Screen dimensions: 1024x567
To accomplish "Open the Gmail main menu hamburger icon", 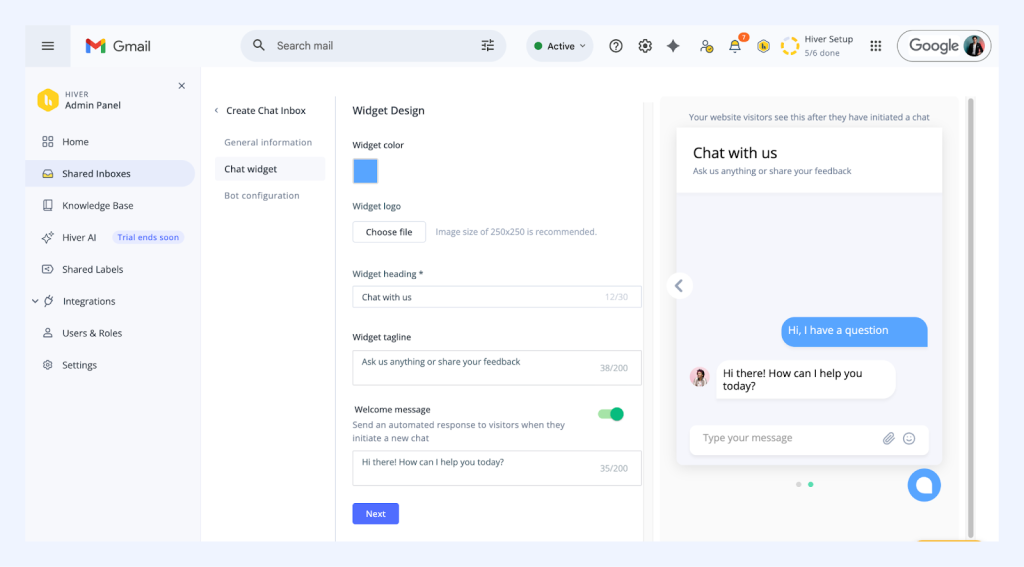I will pyautogui.click(x=47, y=46).
